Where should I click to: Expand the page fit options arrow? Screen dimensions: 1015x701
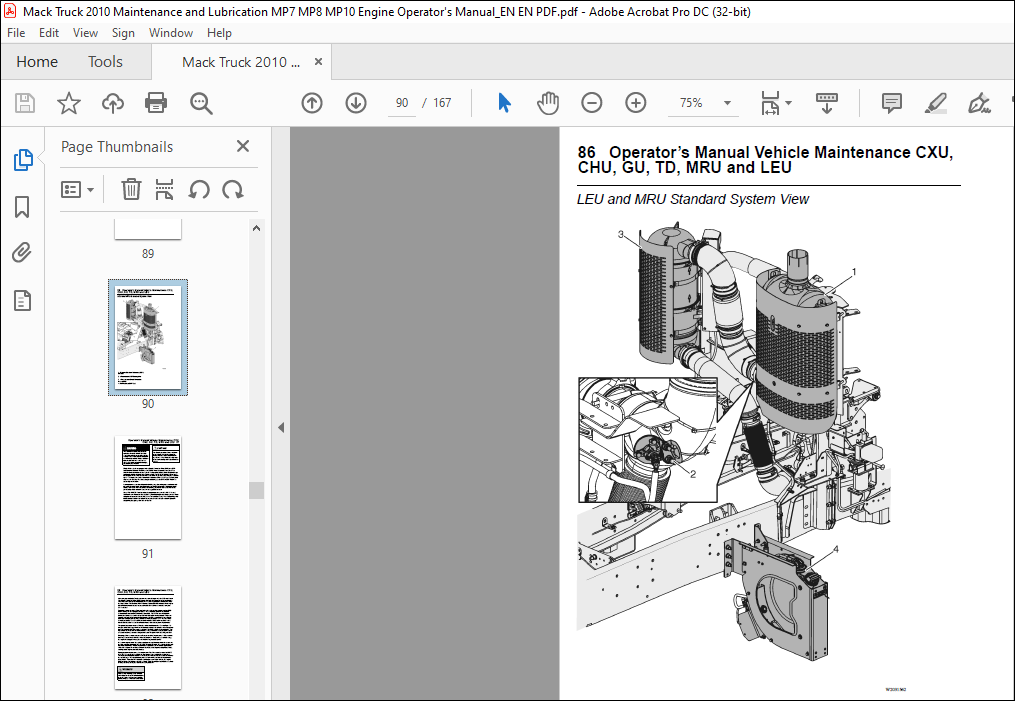[x=788, y=103]
